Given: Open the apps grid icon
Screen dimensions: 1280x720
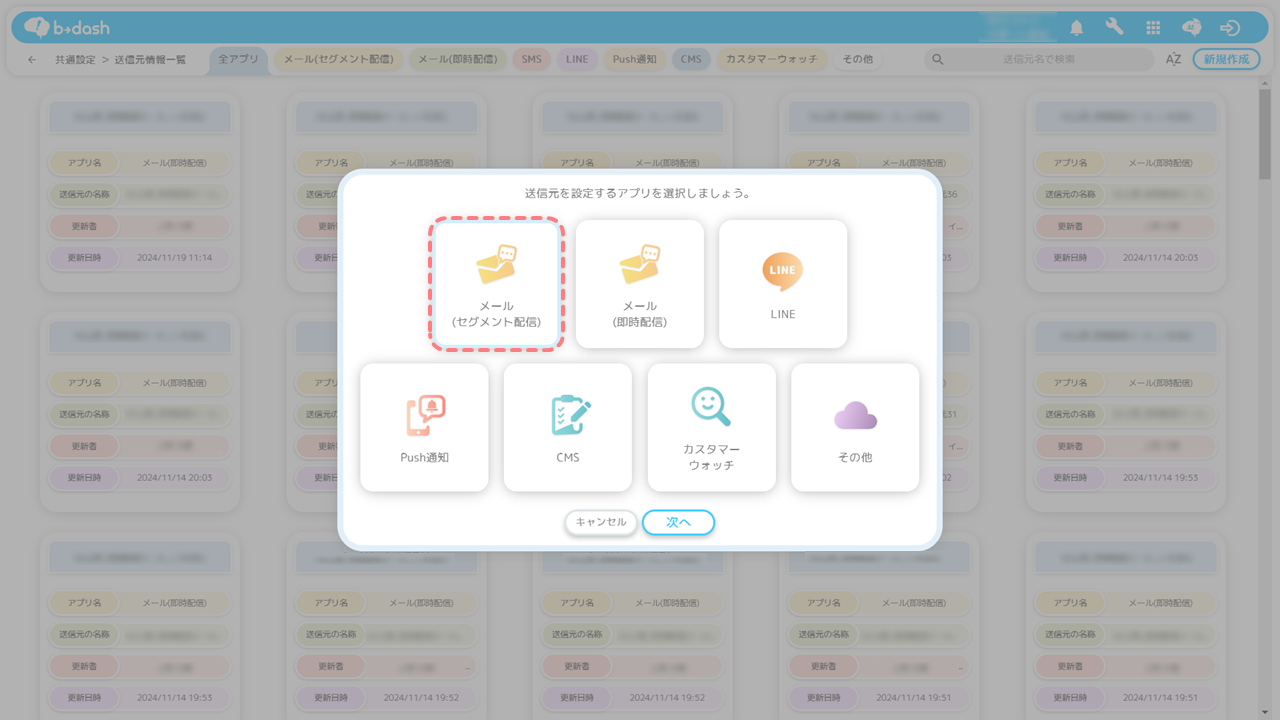Looking at the screenshot, I should [x=1153, y=28].
